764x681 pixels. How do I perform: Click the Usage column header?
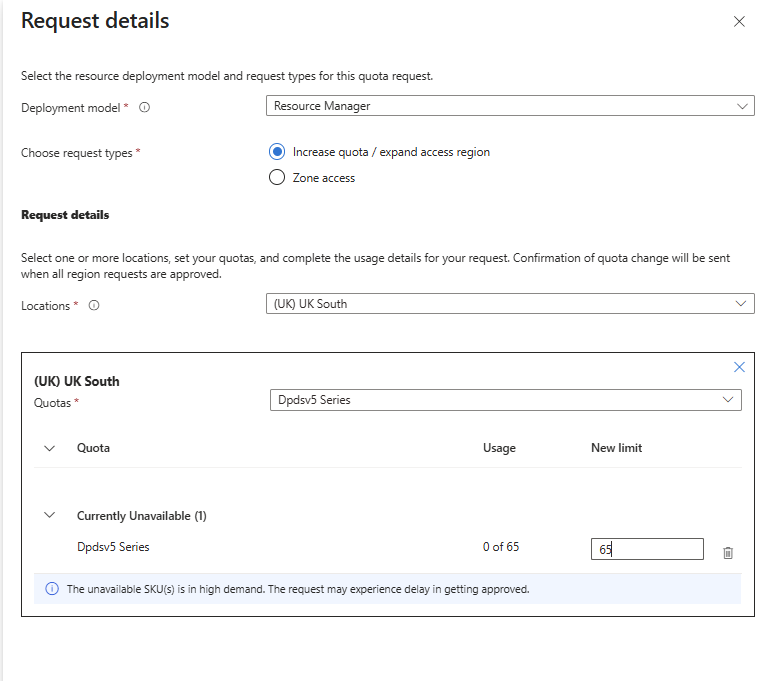[499, 448]
